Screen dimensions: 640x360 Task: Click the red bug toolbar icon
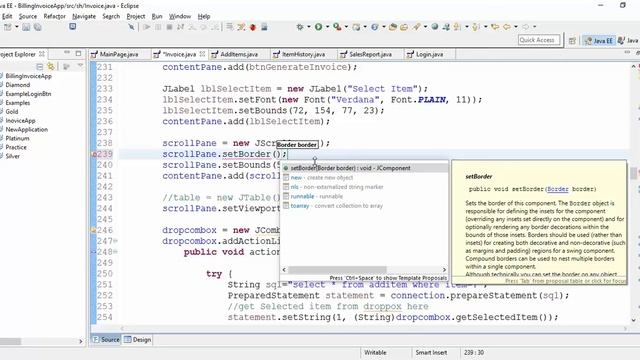(x=253, y=27)
